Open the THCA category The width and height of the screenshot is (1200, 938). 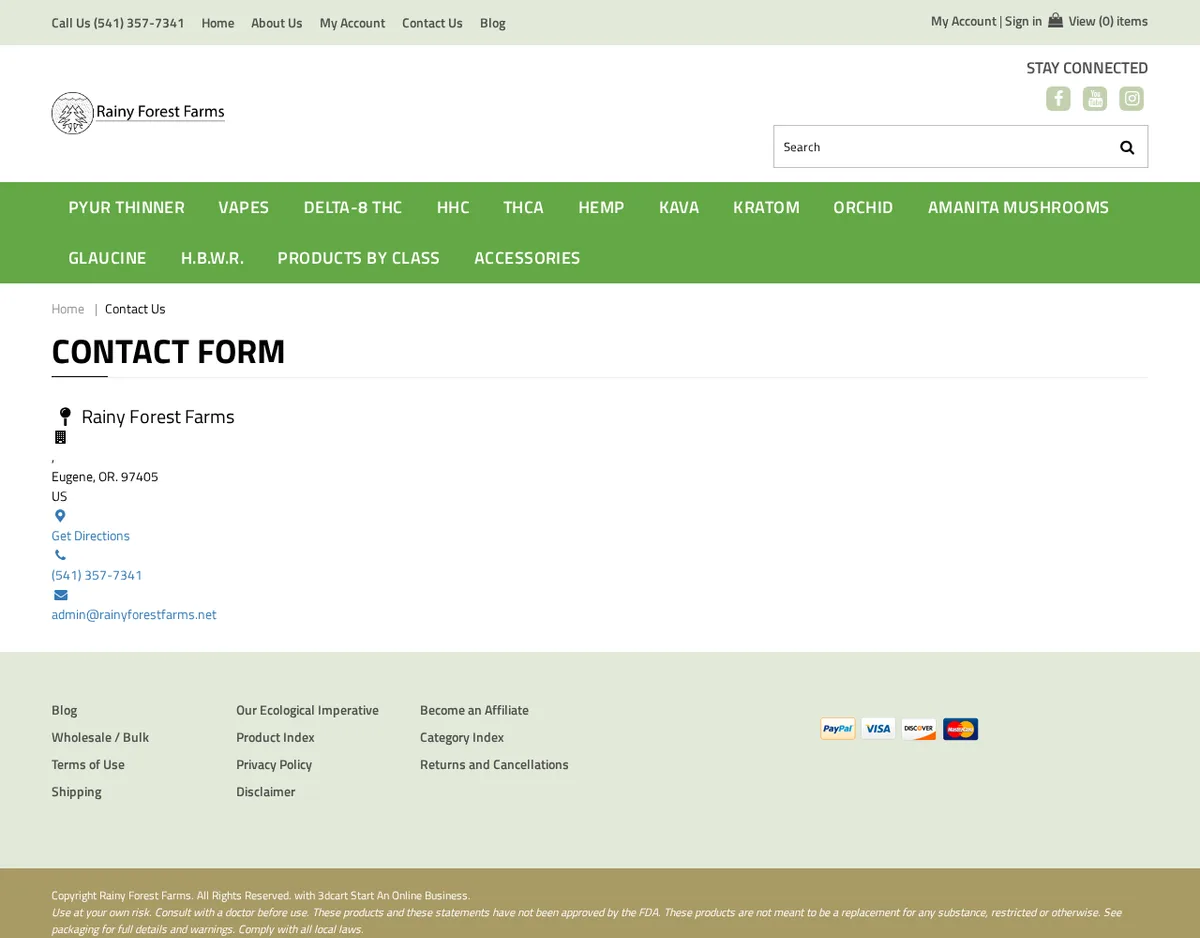tap(523, 207)
